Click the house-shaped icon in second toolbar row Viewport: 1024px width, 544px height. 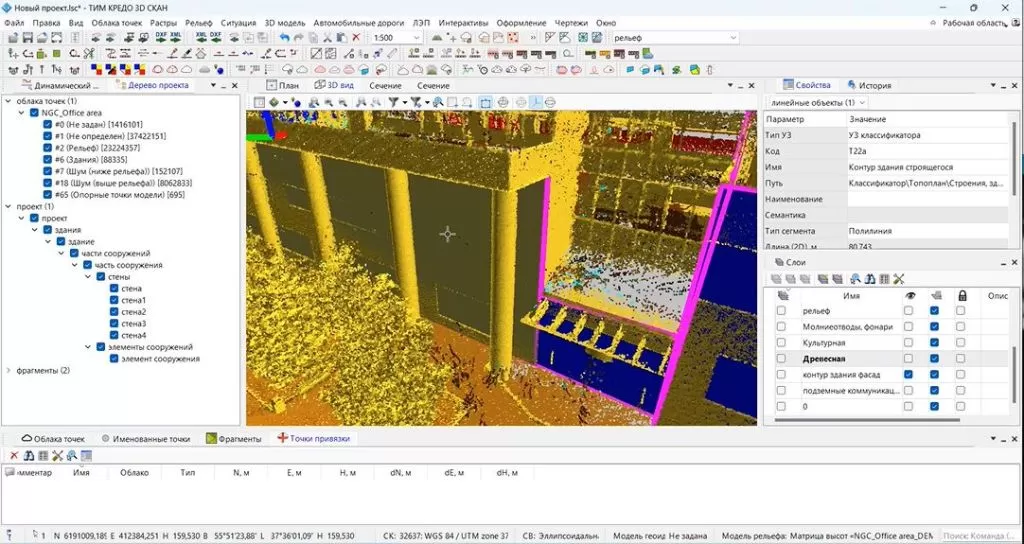coord(201,54)
